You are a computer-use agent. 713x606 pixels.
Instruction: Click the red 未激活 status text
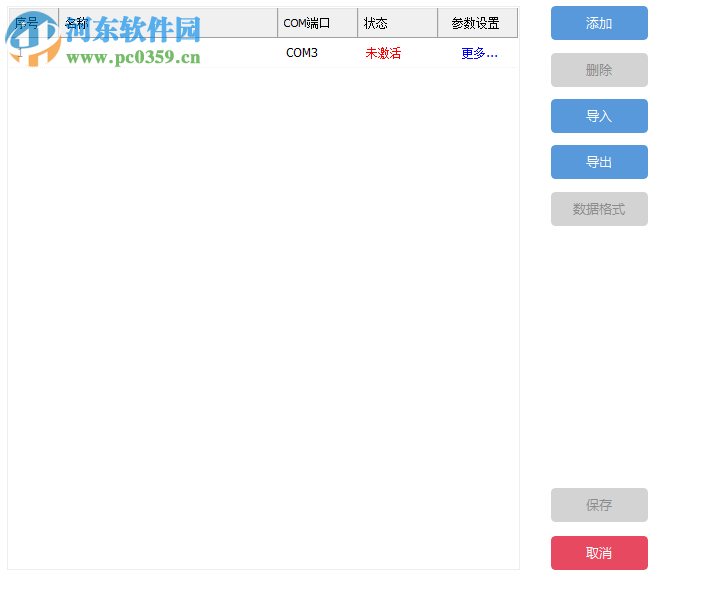point(383,53)
